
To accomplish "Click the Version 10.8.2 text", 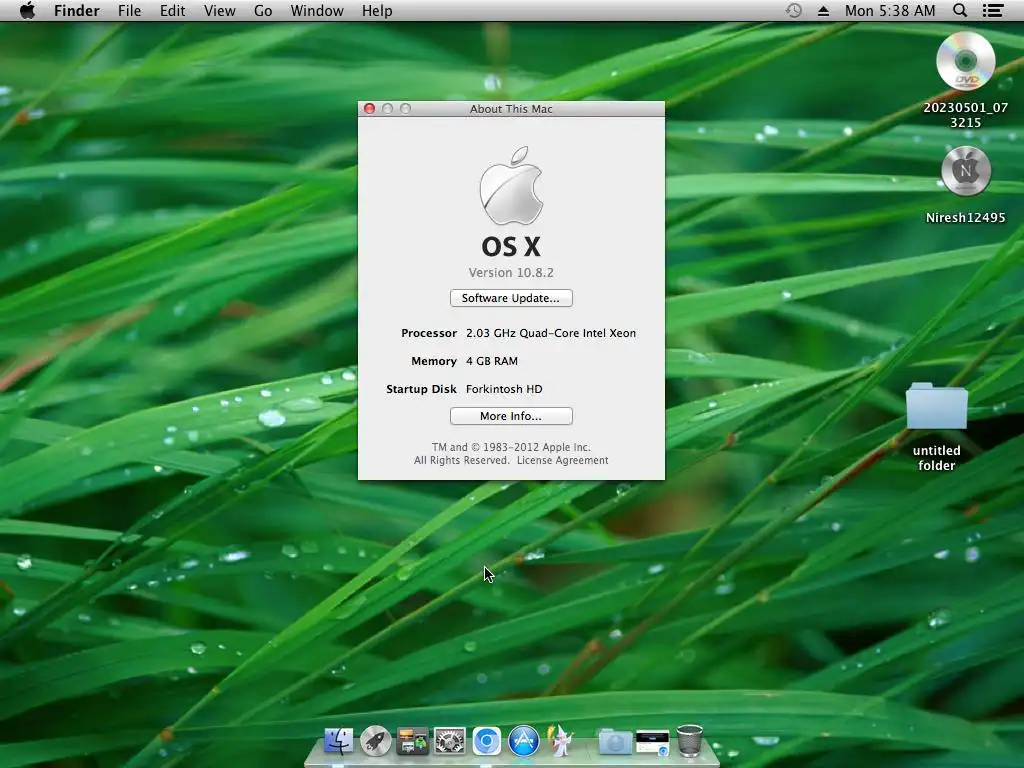I will coord(511,272).
